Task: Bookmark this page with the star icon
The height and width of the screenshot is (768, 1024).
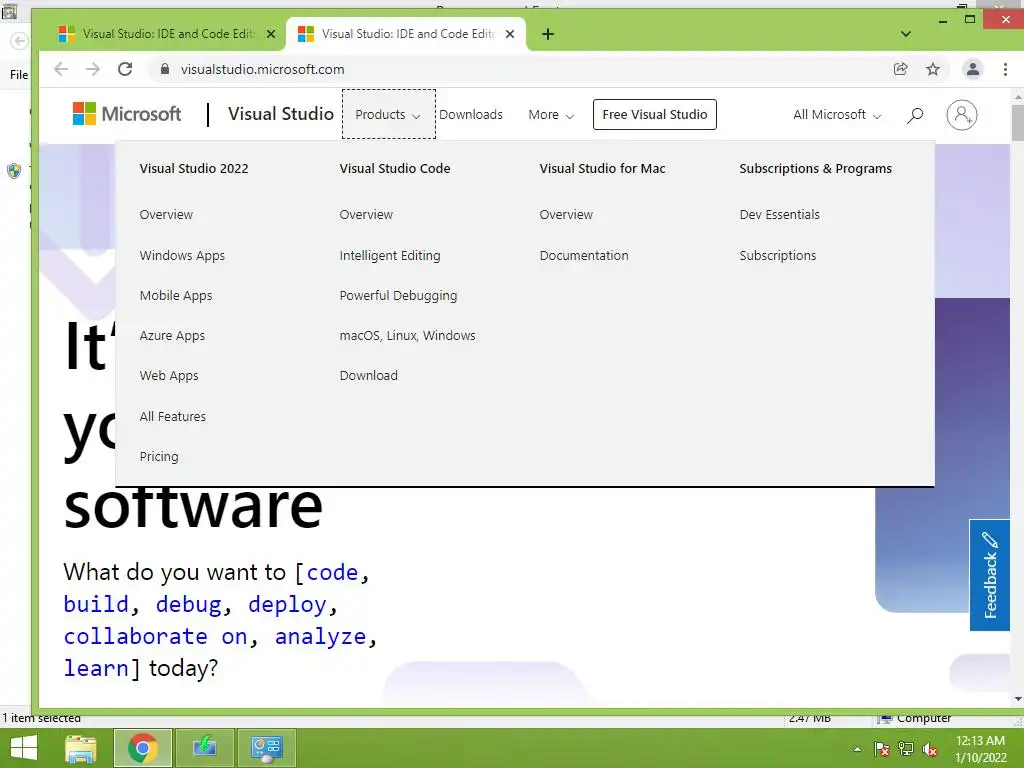Action: pos(933,69)
